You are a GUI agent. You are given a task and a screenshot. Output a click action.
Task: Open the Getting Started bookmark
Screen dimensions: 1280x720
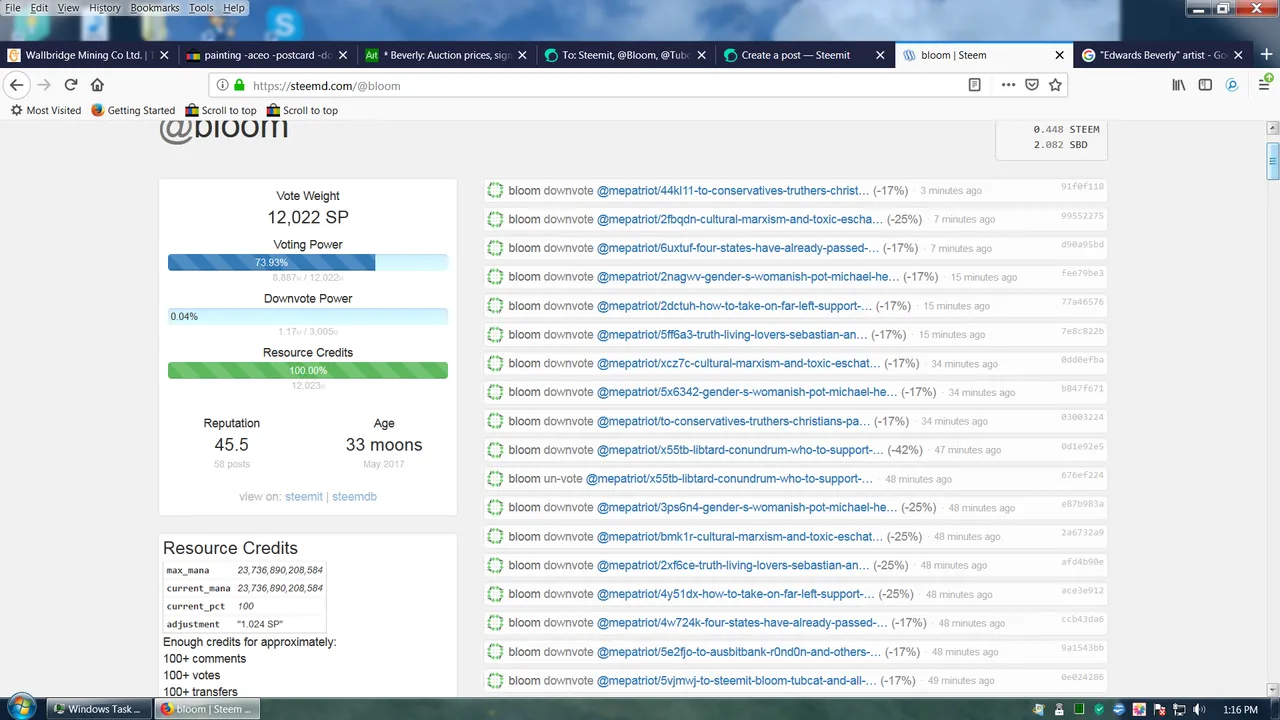click(133, 110)
